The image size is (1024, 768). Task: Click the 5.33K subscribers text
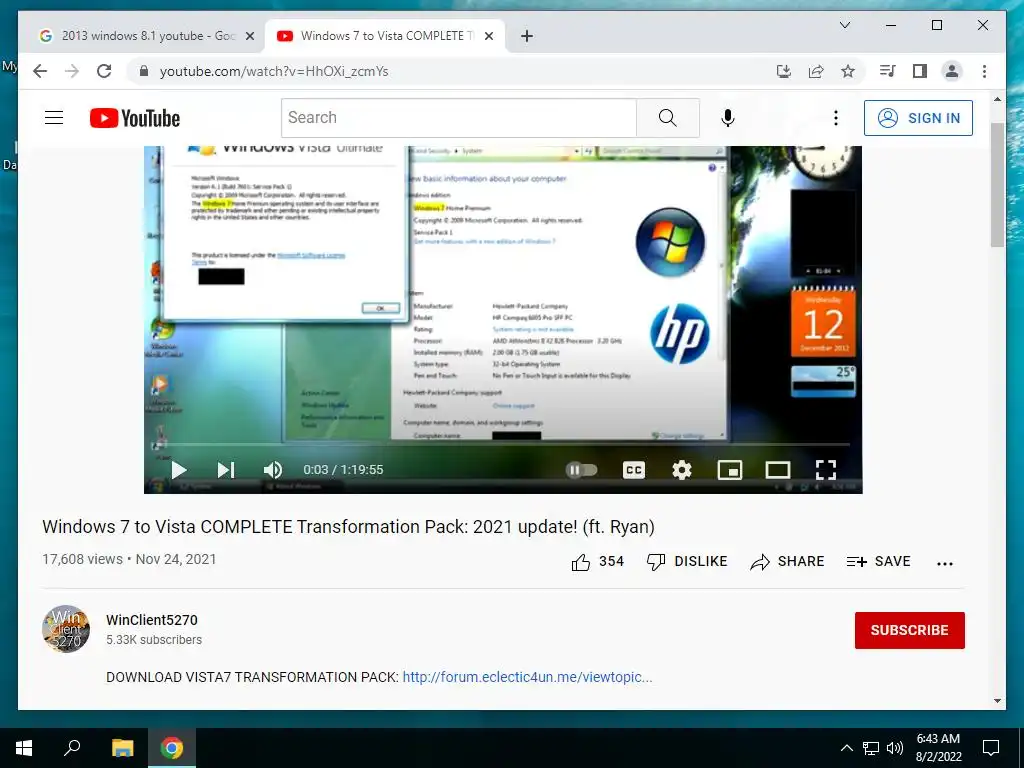[x=153, y=640]
